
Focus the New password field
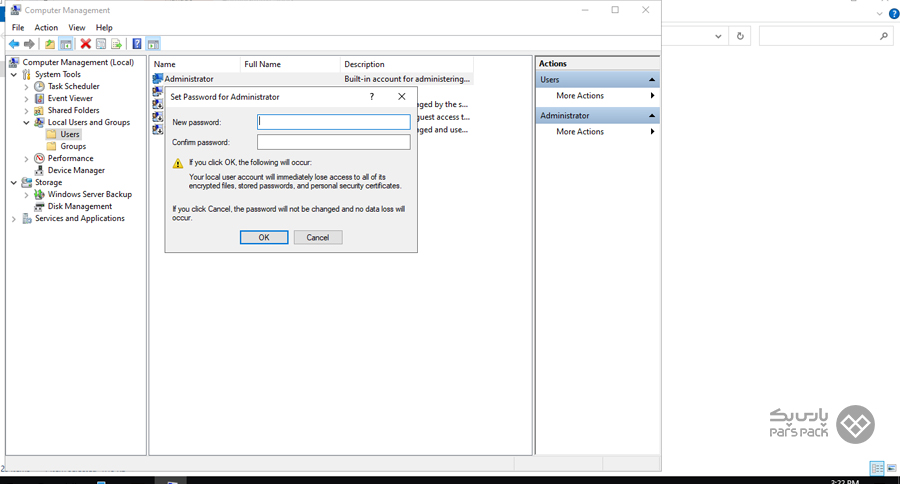click(x=333, y=122)
